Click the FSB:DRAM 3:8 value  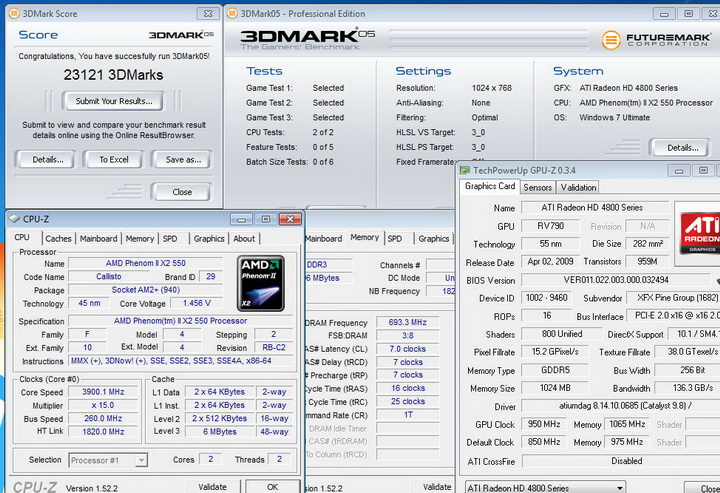click(407, 336)
